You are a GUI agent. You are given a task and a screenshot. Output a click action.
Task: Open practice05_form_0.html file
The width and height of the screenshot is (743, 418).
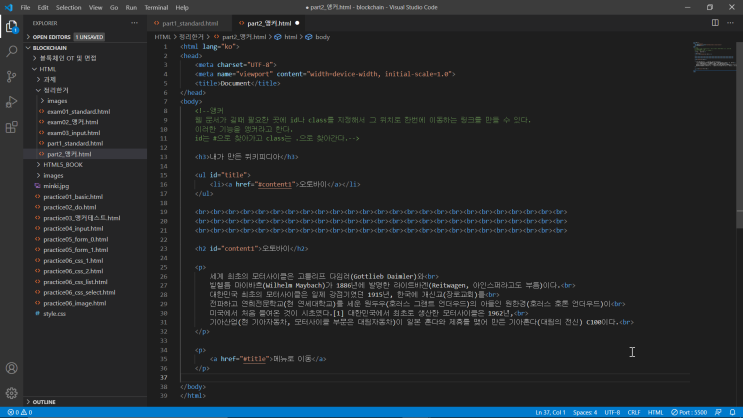pyautogui.click(x=75, y=239)
